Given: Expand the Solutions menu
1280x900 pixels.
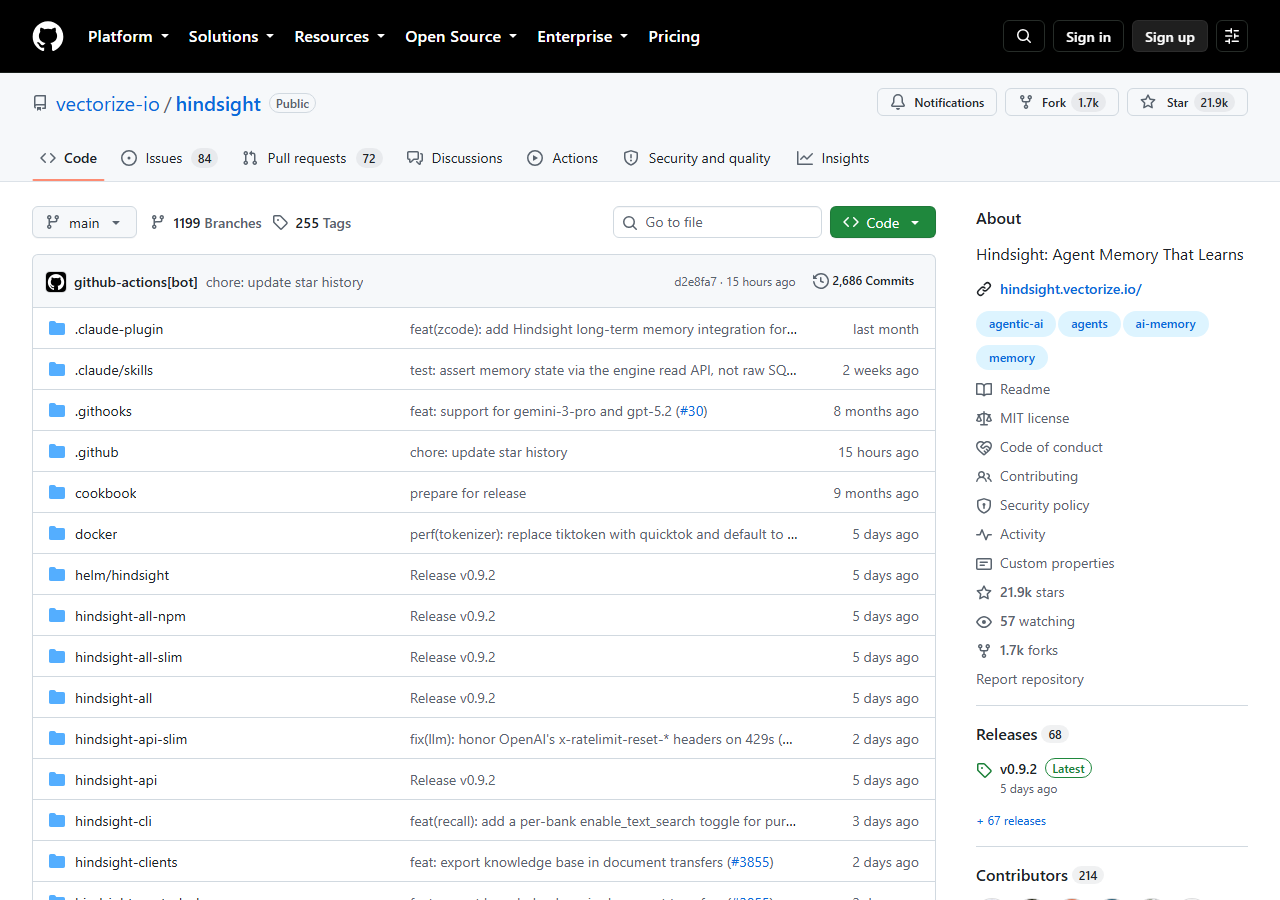Looking at the screenshot, I should coord(231,36).
